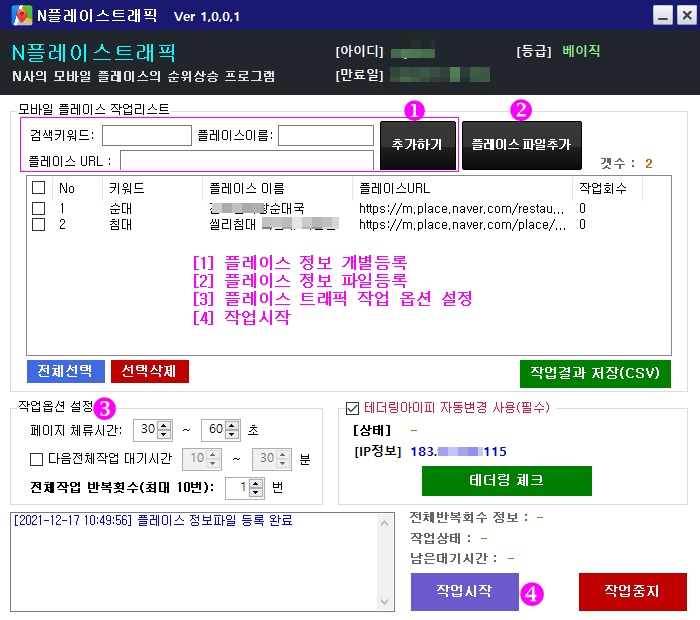Click the IP정보 address value
This screenshot has width=700, height=620.
(458, 452)
